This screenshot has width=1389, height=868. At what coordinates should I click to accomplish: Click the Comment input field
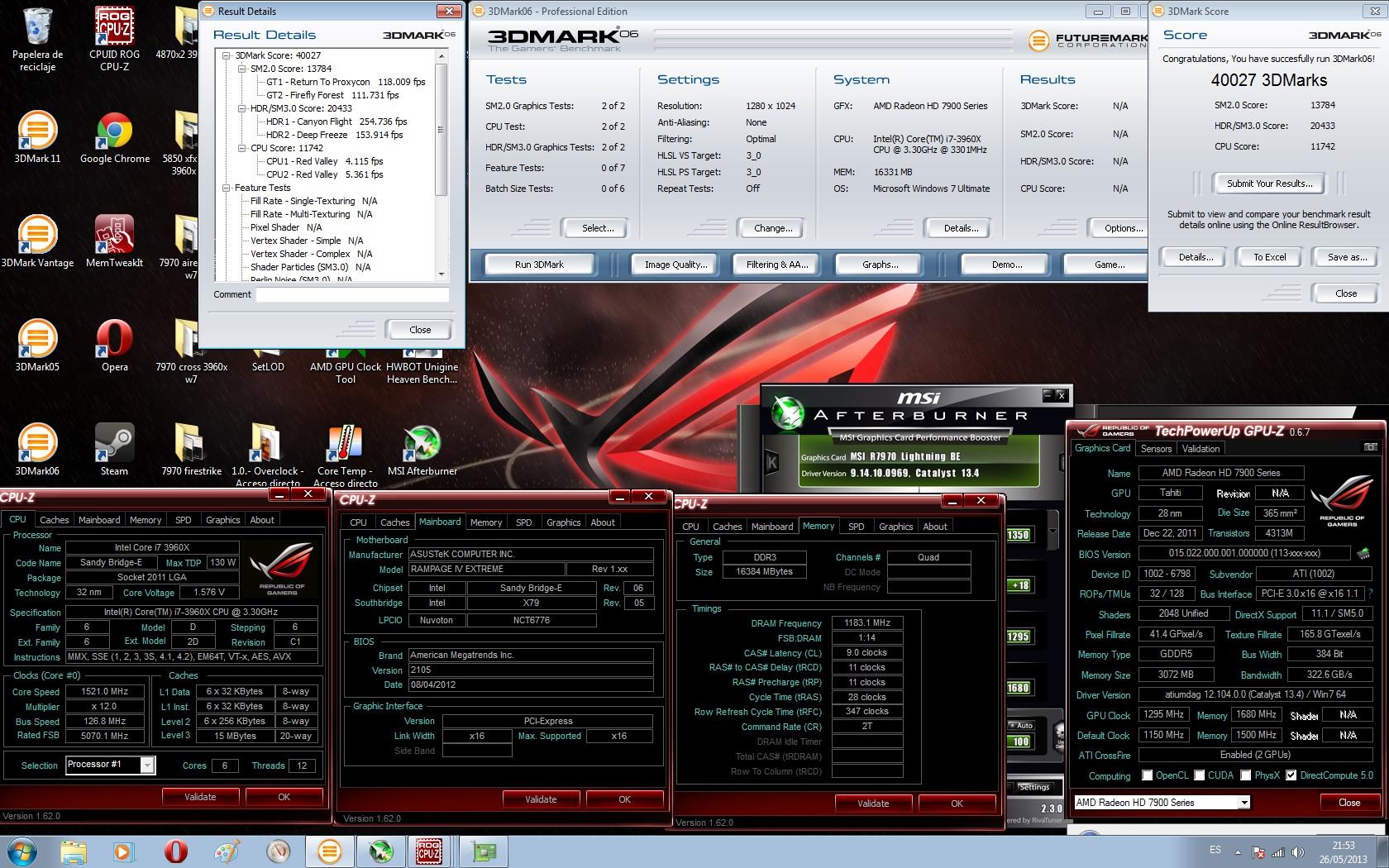click(x=352, y=295)
